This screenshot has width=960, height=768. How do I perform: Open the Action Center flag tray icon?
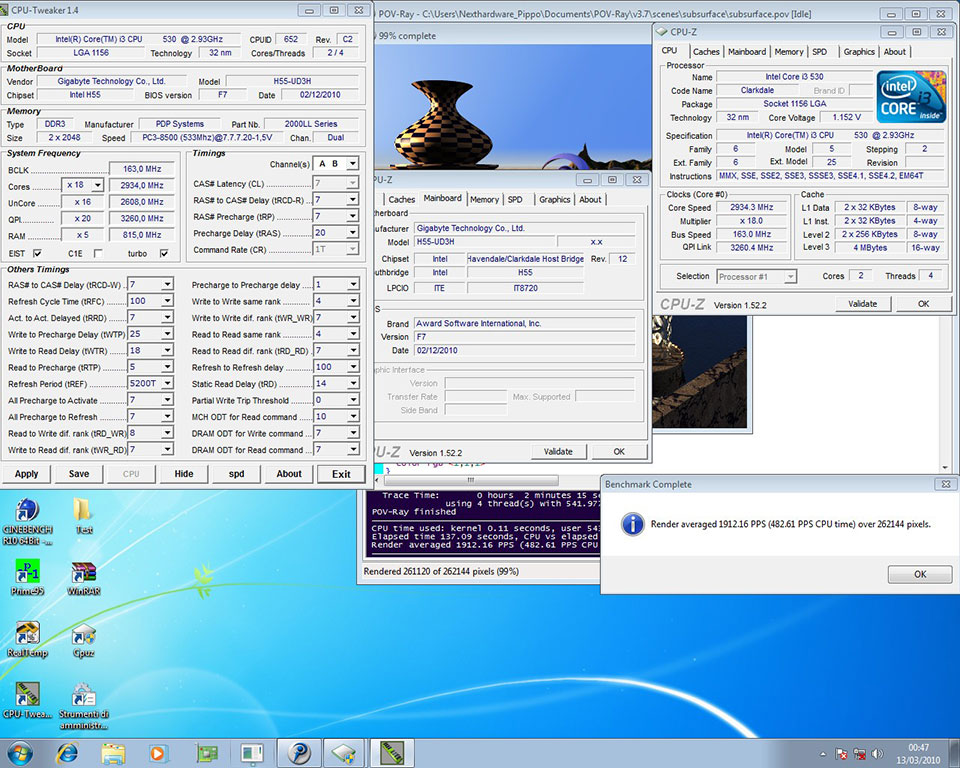[x=842, y=754]
